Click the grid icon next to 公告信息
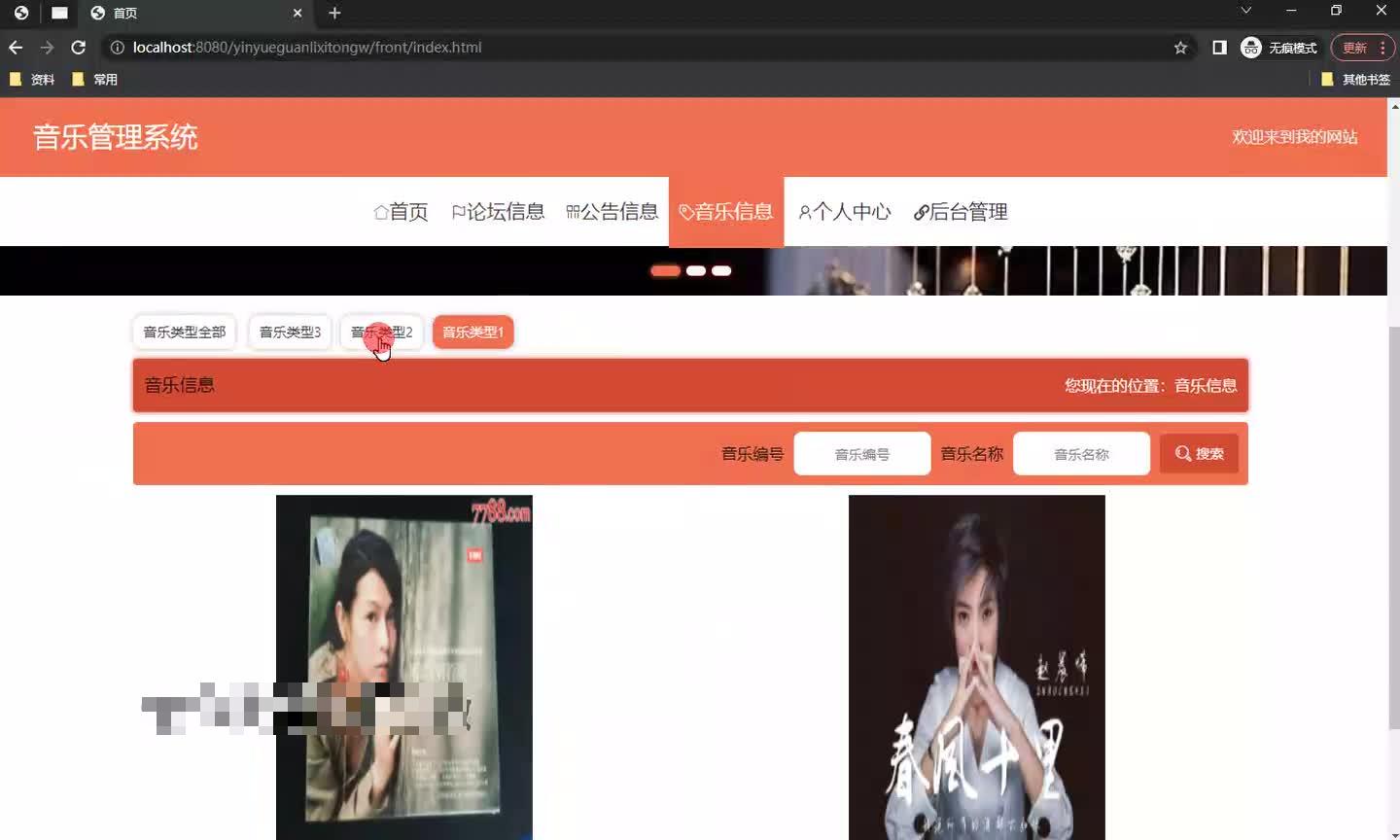The height and width of the screenshot is (840, 1400). pyautogui.click(x=573, y=212)
